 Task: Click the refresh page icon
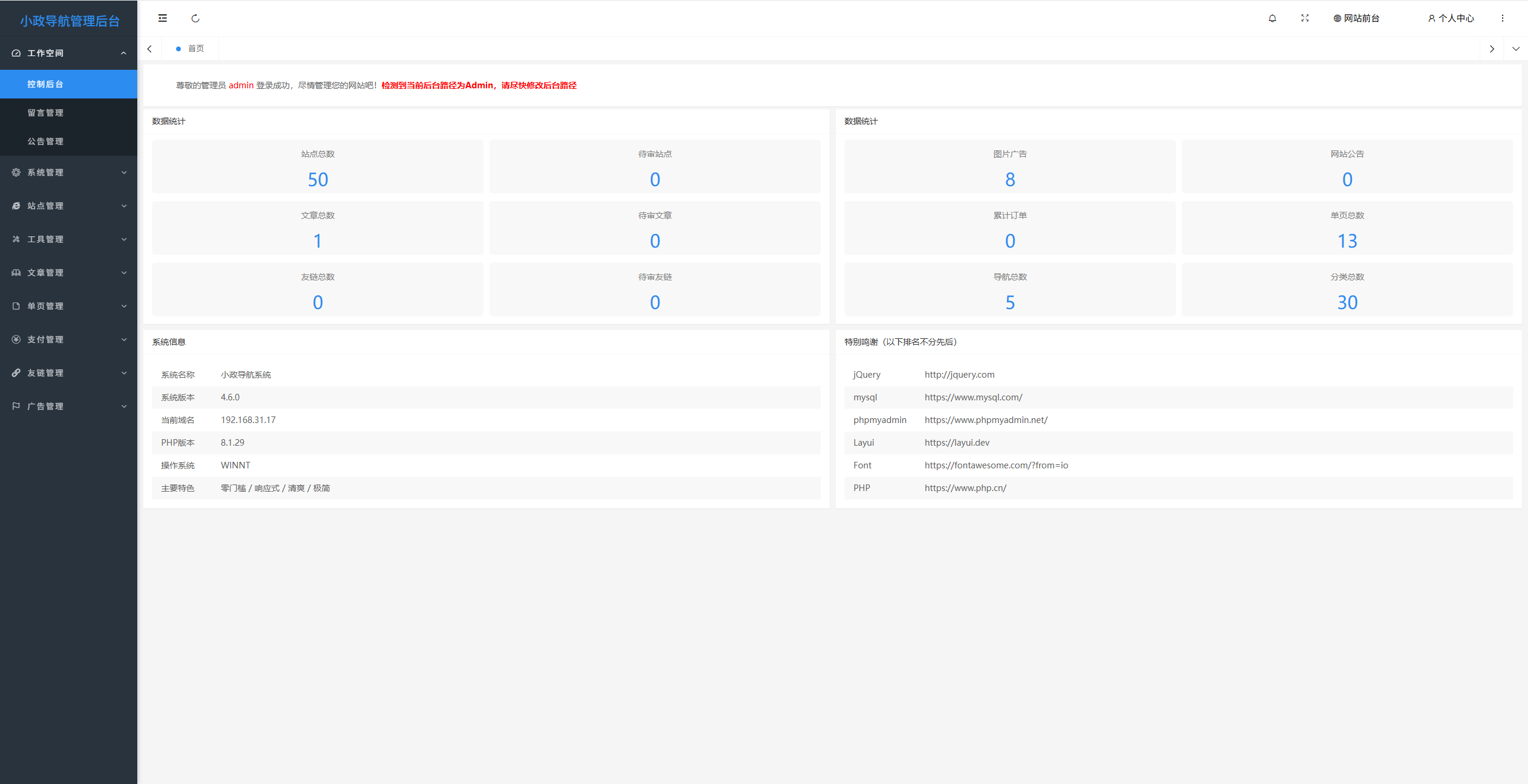(x=195, y=18)
